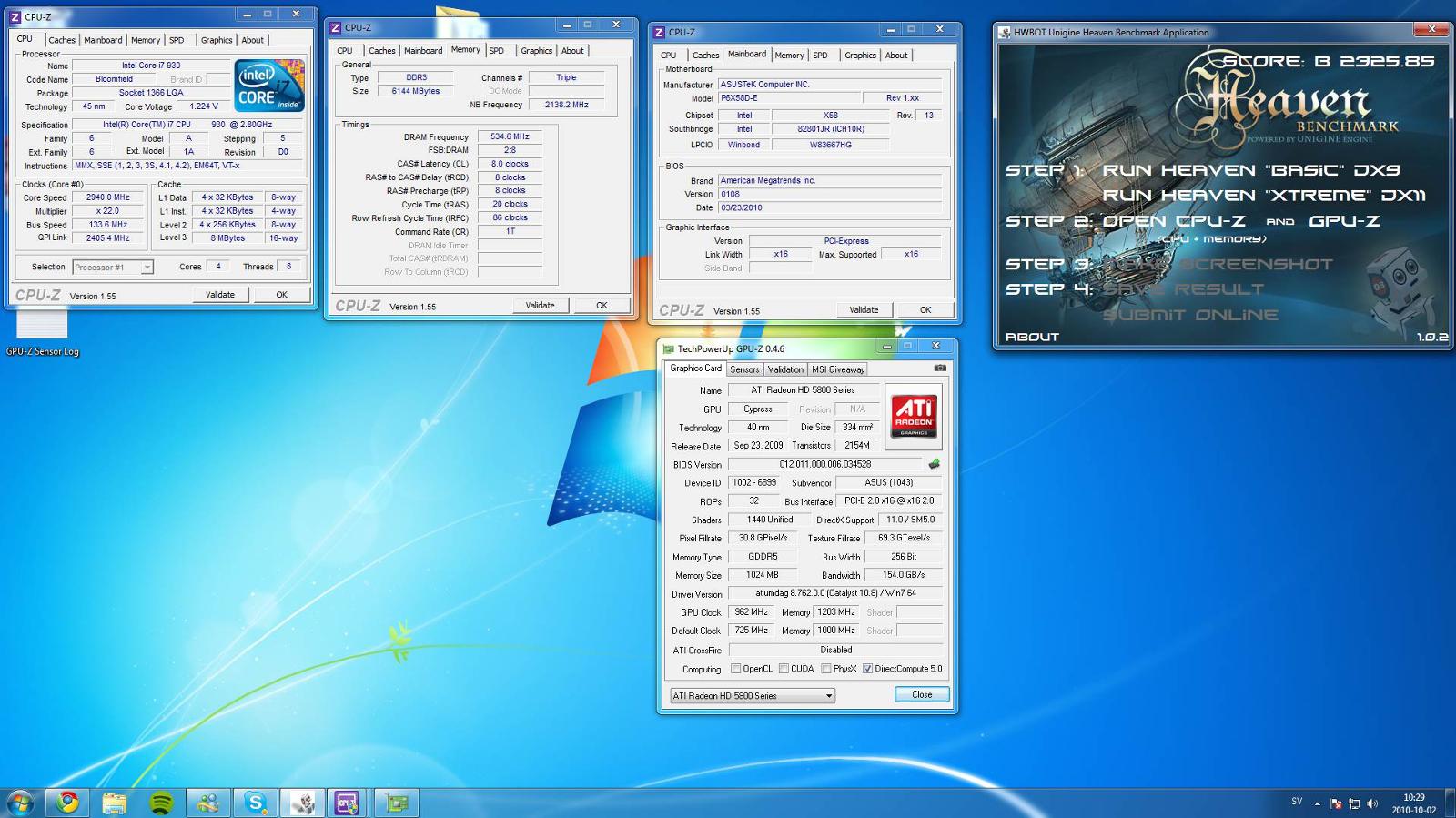Click the network tray icon
This screenshot has height=818, width=1456.
pyautogui.click(x=1354, y=803)
